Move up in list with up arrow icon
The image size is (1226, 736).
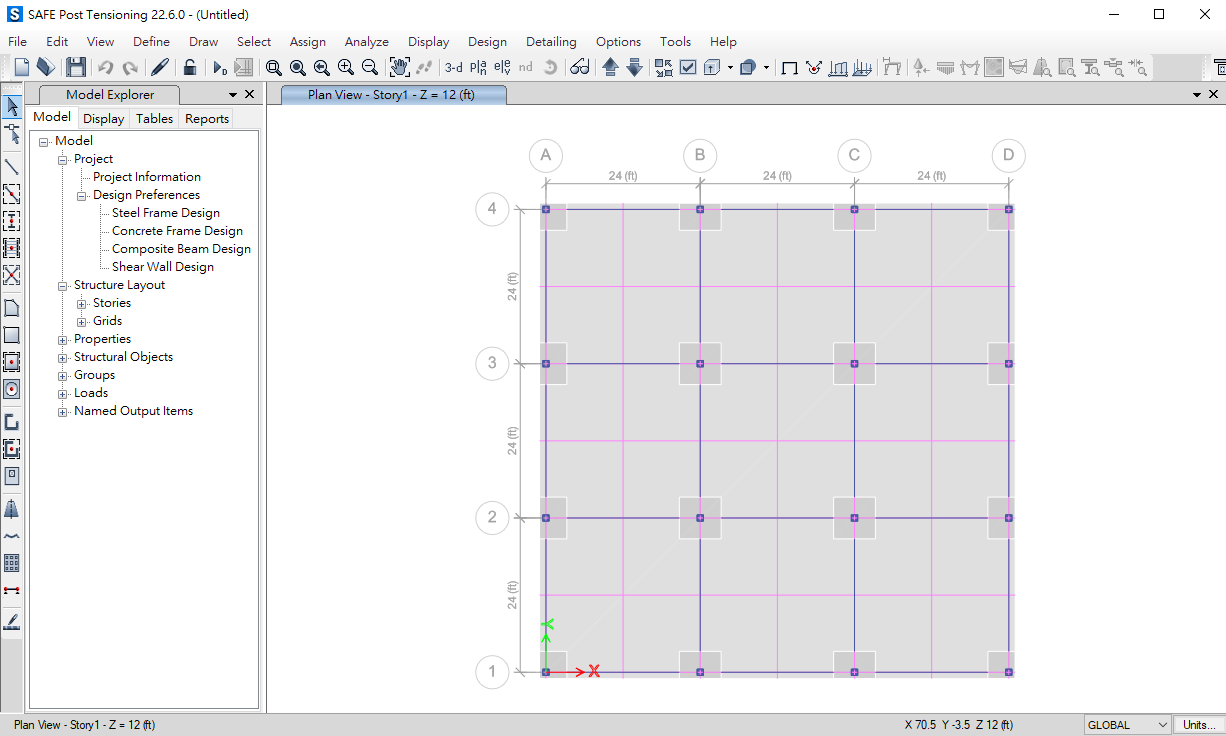(x=610, y=67)
